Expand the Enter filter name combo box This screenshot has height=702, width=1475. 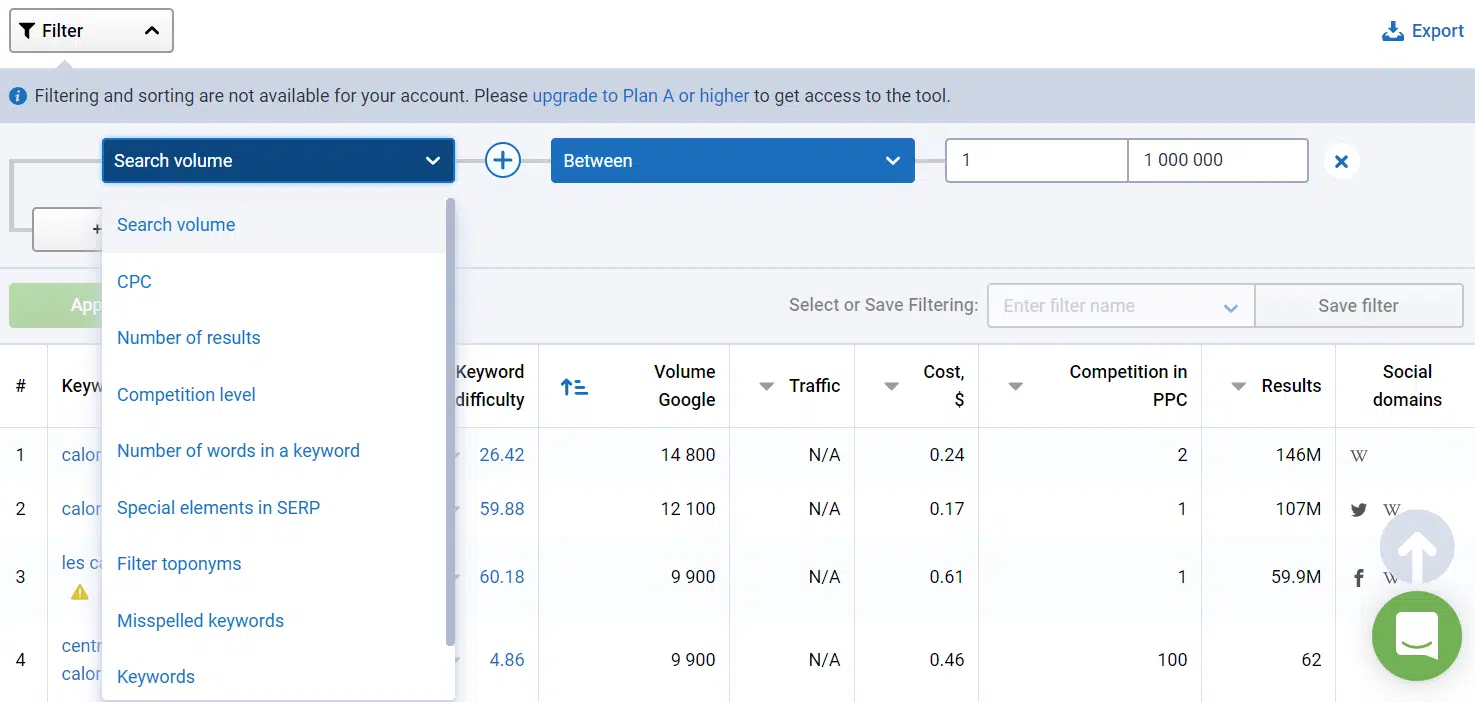[x=1120, y=306]
